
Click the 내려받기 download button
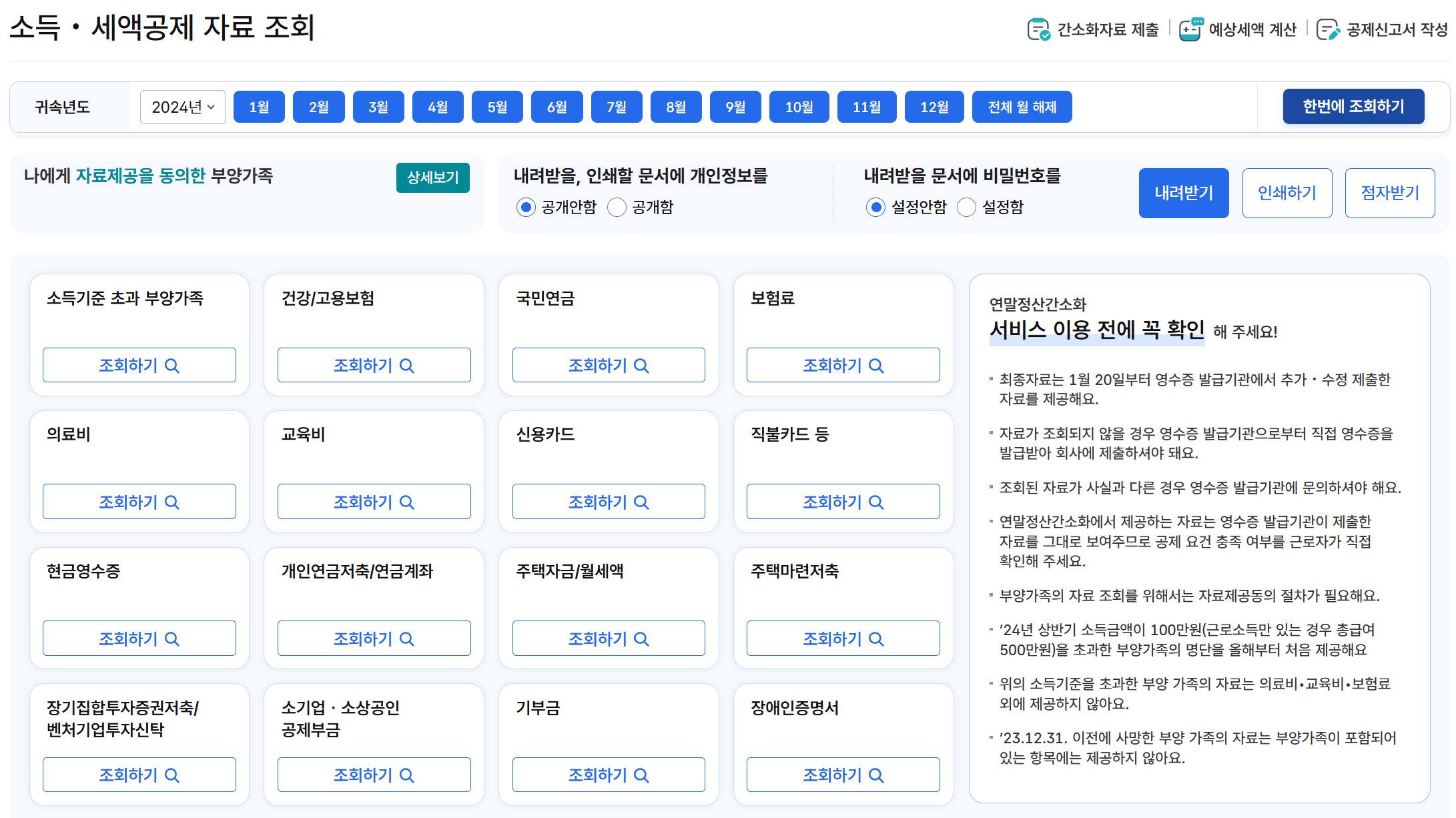click(1184, 193)
